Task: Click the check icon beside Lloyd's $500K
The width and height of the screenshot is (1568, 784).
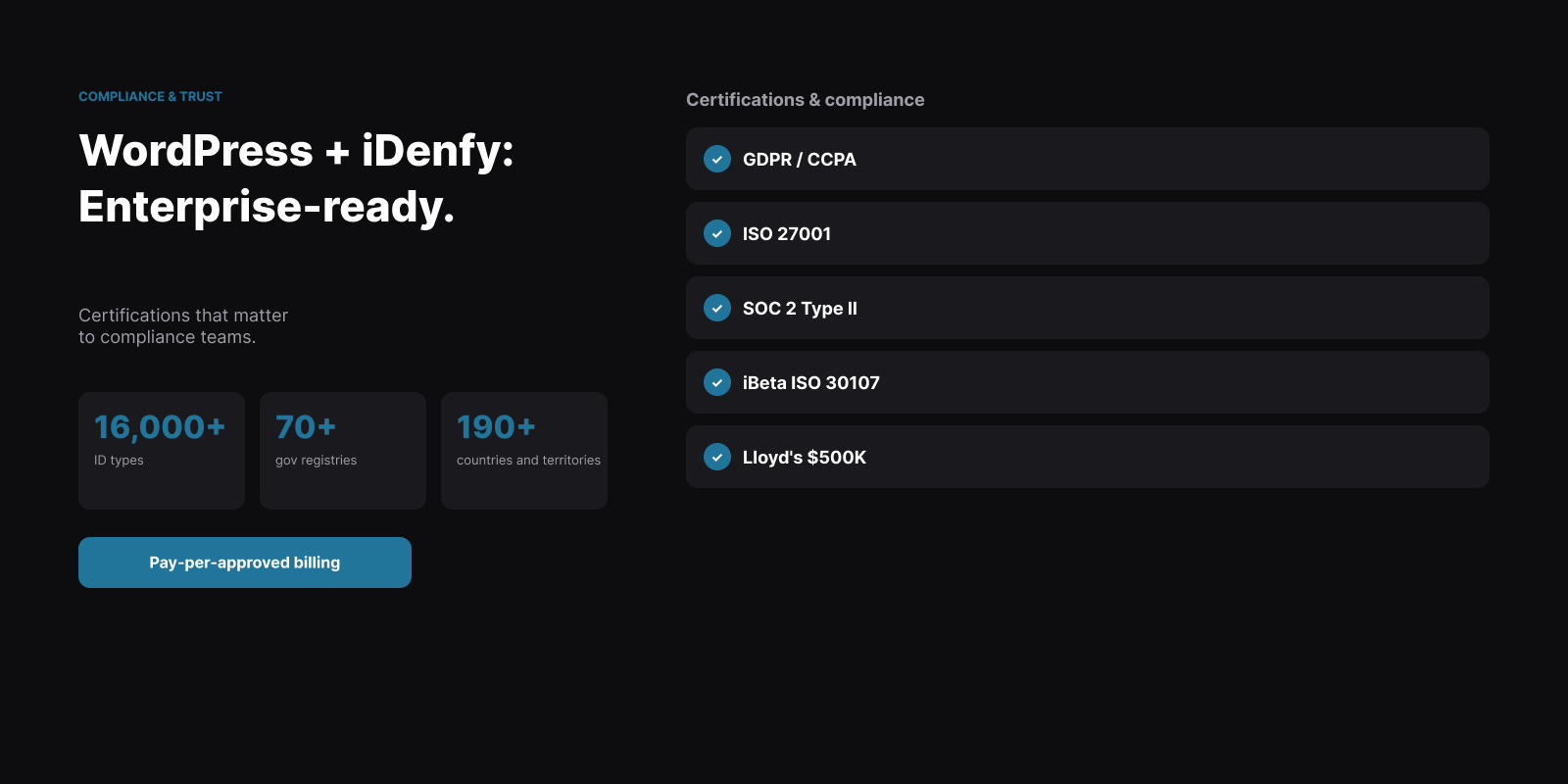Action: (x=717, y=457)
